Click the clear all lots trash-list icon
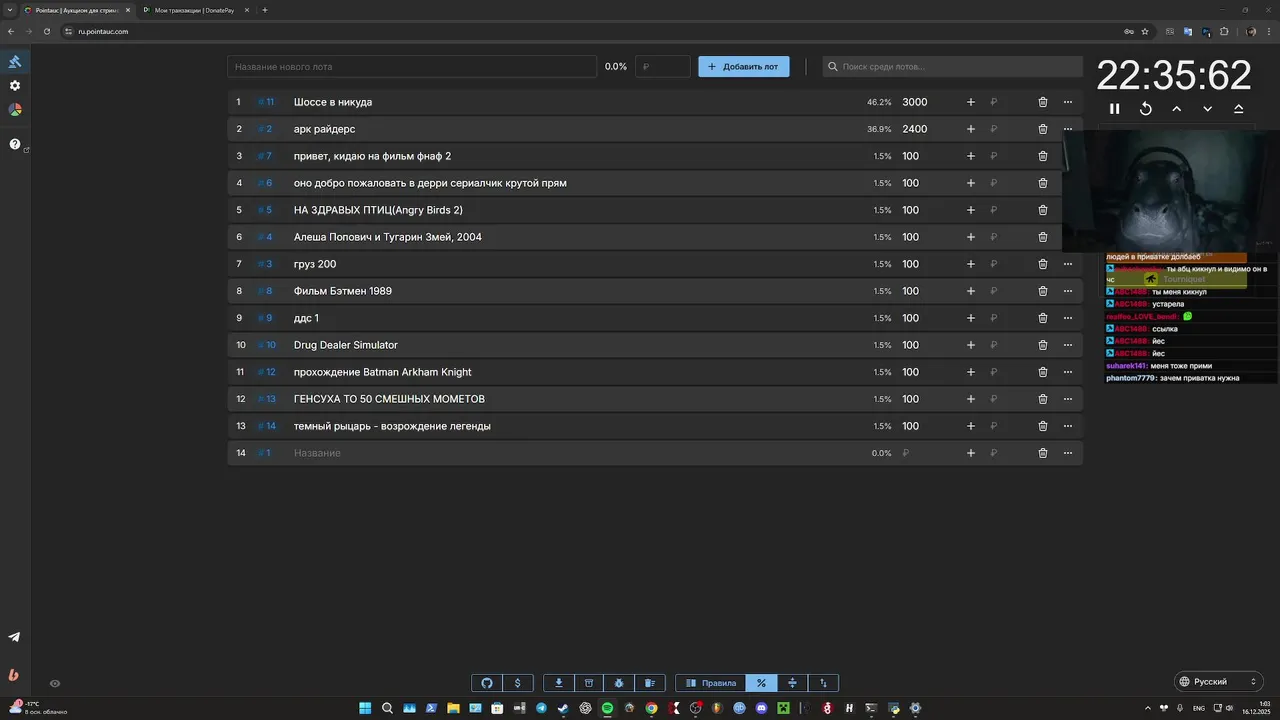 click(x=650, y=683)
